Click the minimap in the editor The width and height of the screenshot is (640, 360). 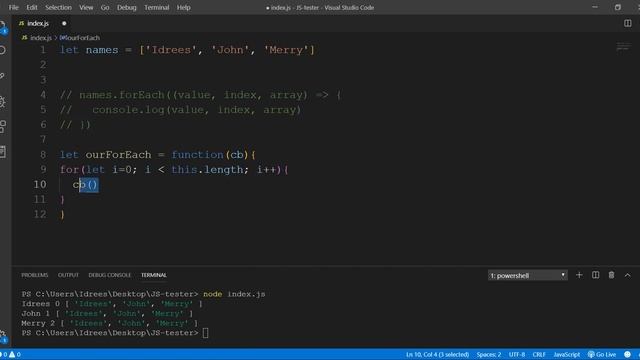[x=623, y=47]
